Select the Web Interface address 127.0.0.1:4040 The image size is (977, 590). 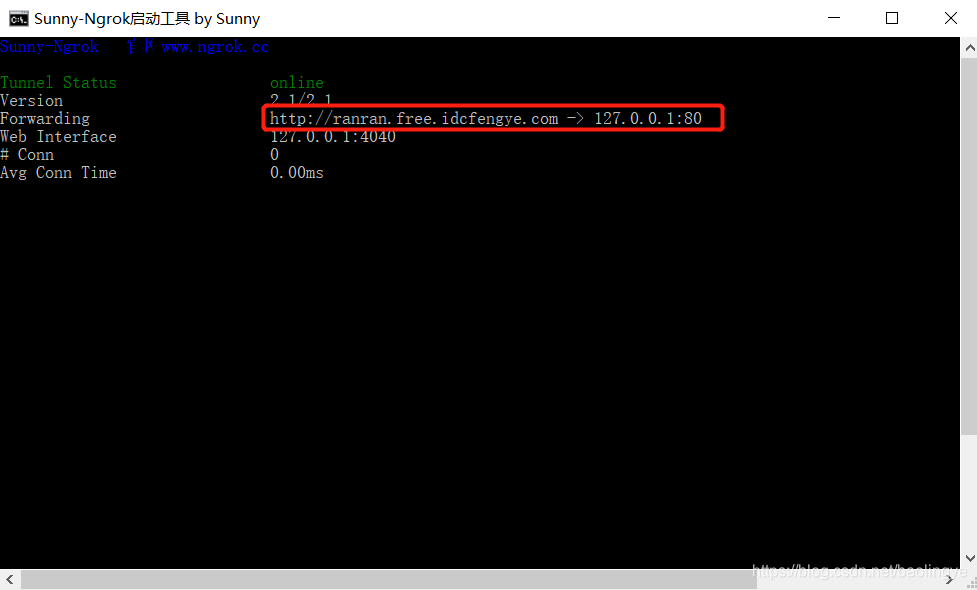point(332,136)
